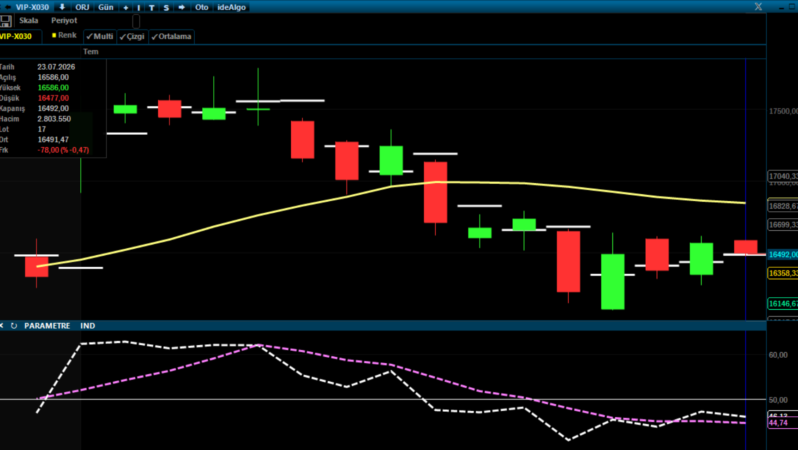Viewport: 798px width, 450px height.
Task: Click the green Yüksek value 16586,00
Action: pyautogui.click(x=53, y=88)
